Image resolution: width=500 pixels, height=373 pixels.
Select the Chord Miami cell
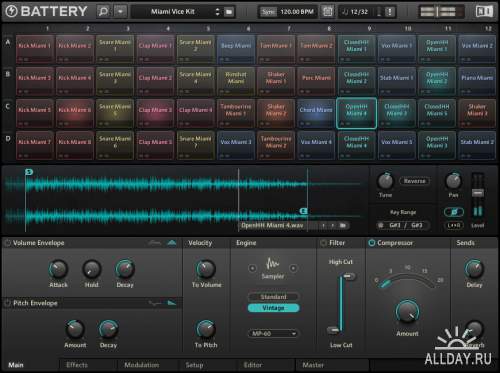[x=316, y=113]
